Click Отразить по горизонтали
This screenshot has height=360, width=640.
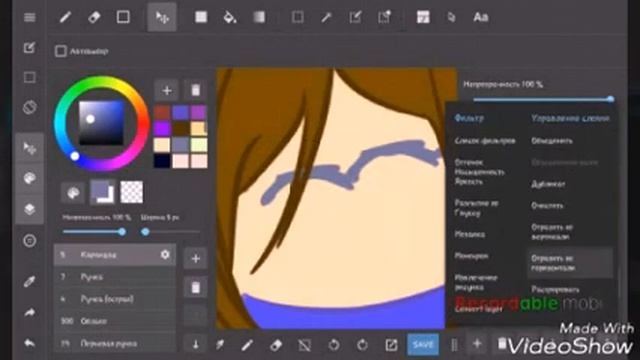coord(570,263)
